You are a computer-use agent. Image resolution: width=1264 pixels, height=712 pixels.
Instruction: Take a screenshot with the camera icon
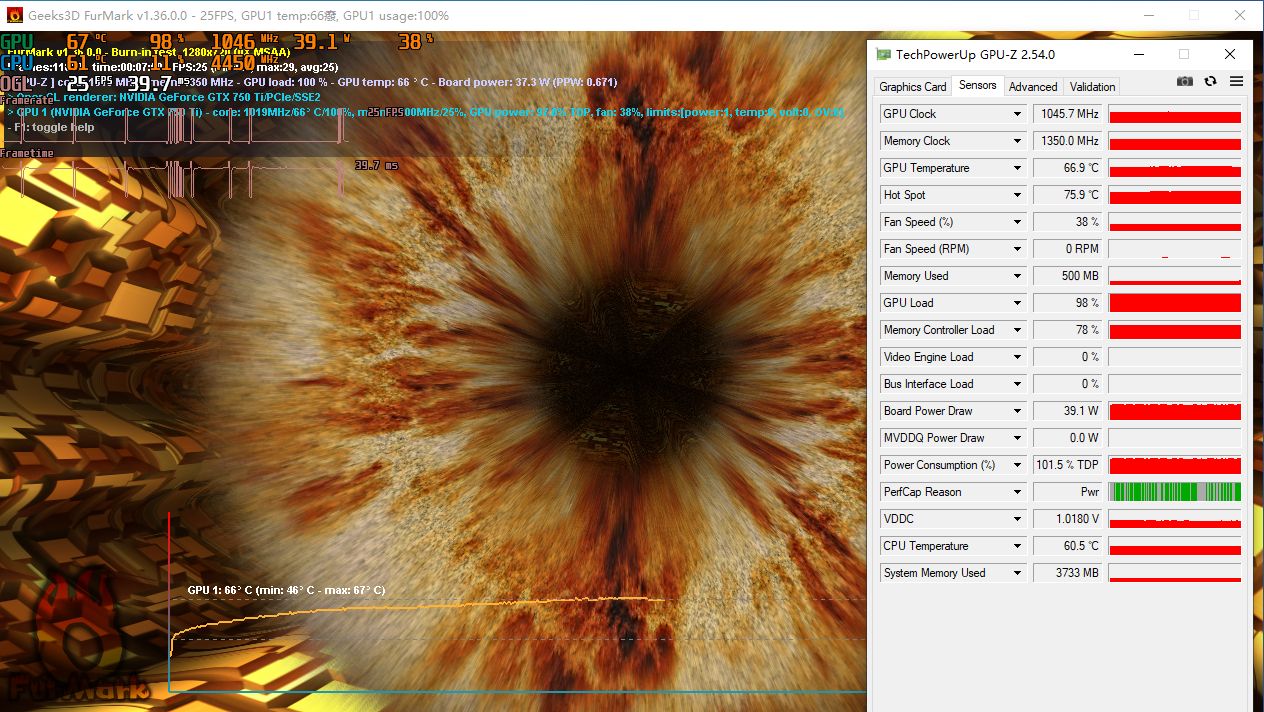[x=1184, y=82]
